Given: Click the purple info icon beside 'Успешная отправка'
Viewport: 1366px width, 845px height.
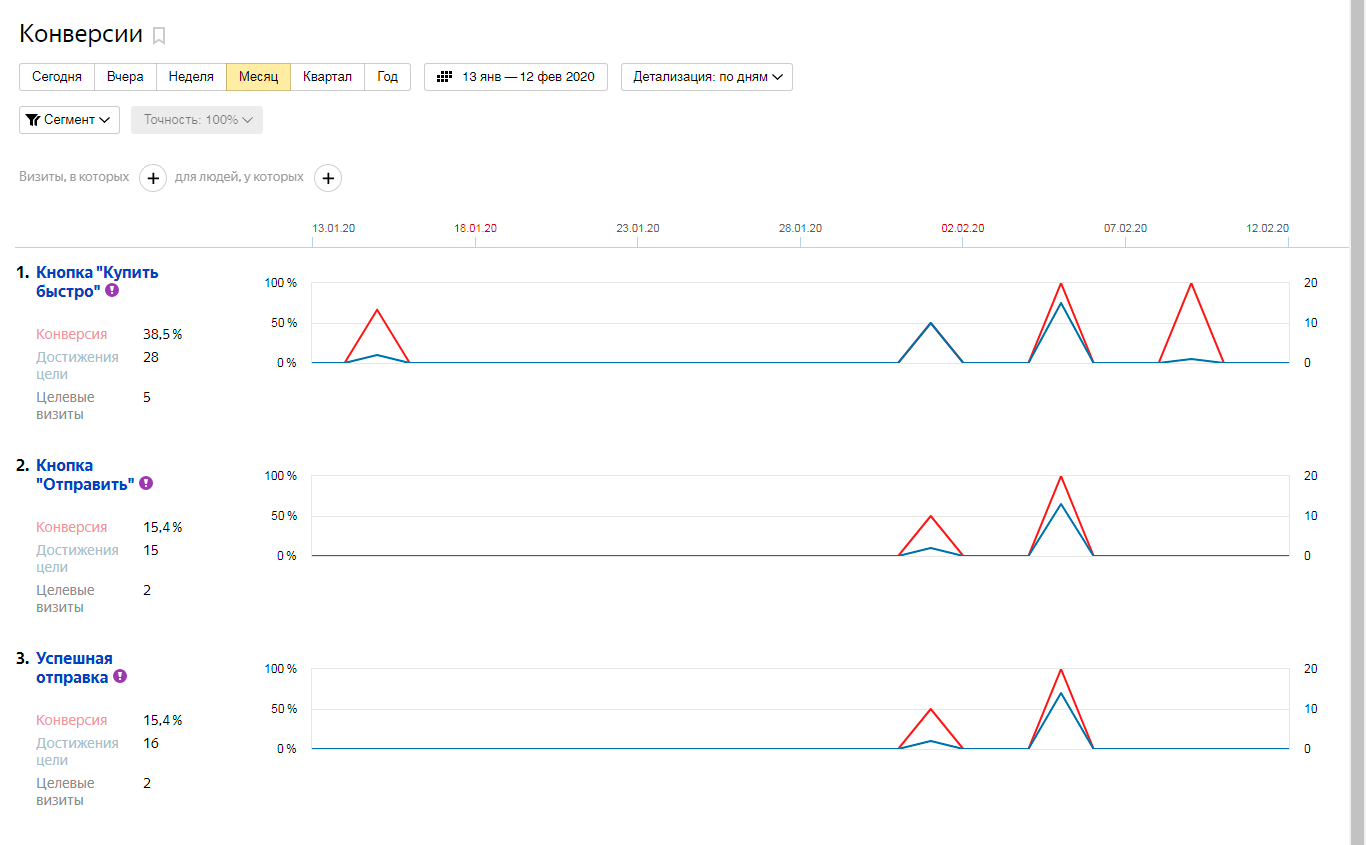Looking at the screenshot, I should [120, 676].
